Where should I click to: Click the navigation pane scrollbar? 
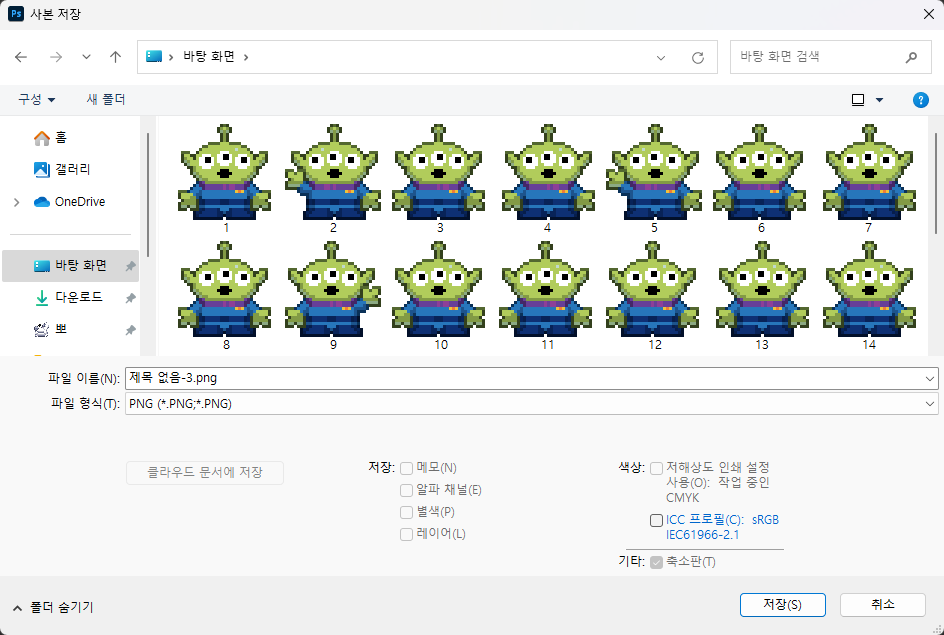click(148, 196)
